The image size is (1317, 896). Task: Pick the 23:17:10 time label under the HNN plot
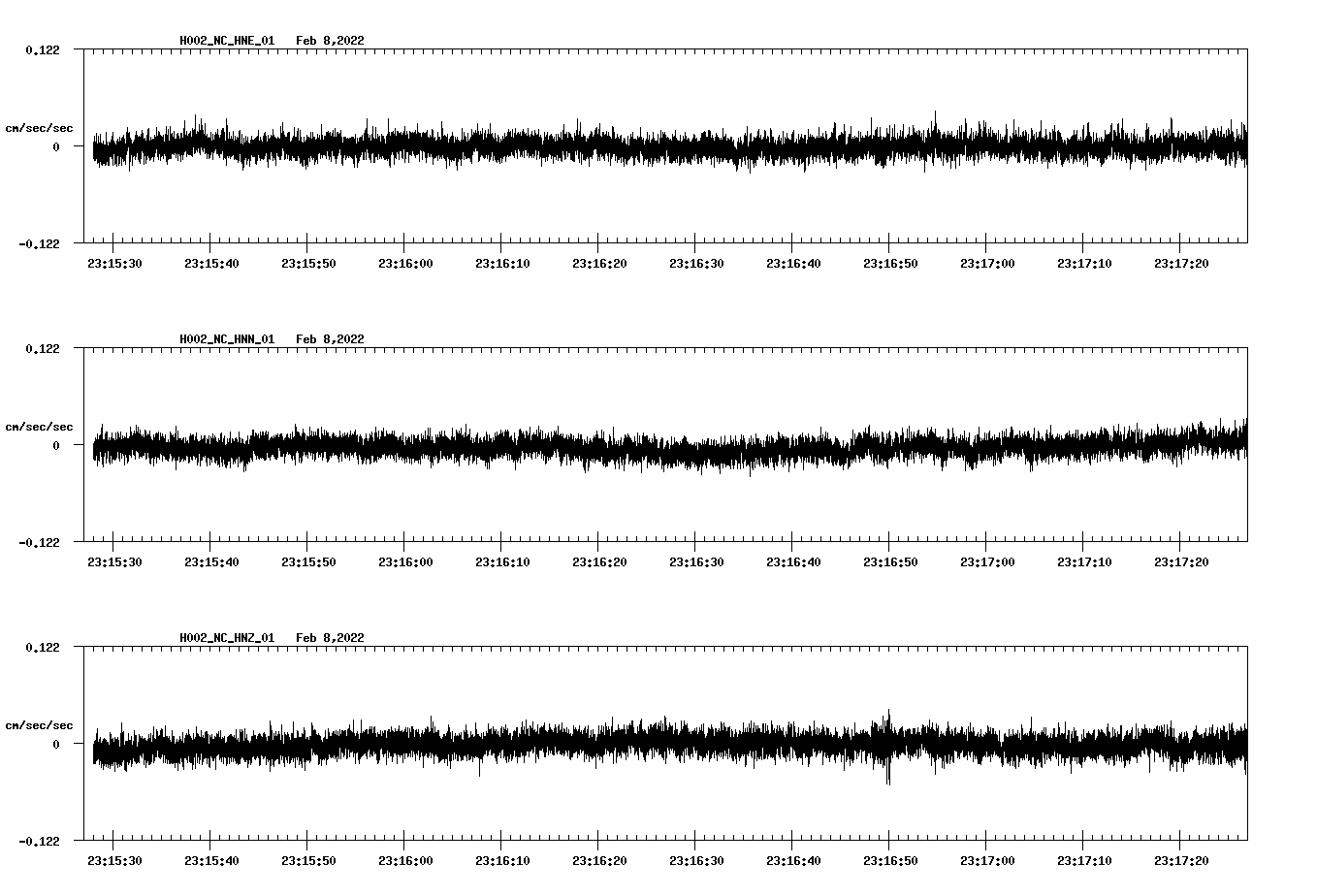[1084, 561]
